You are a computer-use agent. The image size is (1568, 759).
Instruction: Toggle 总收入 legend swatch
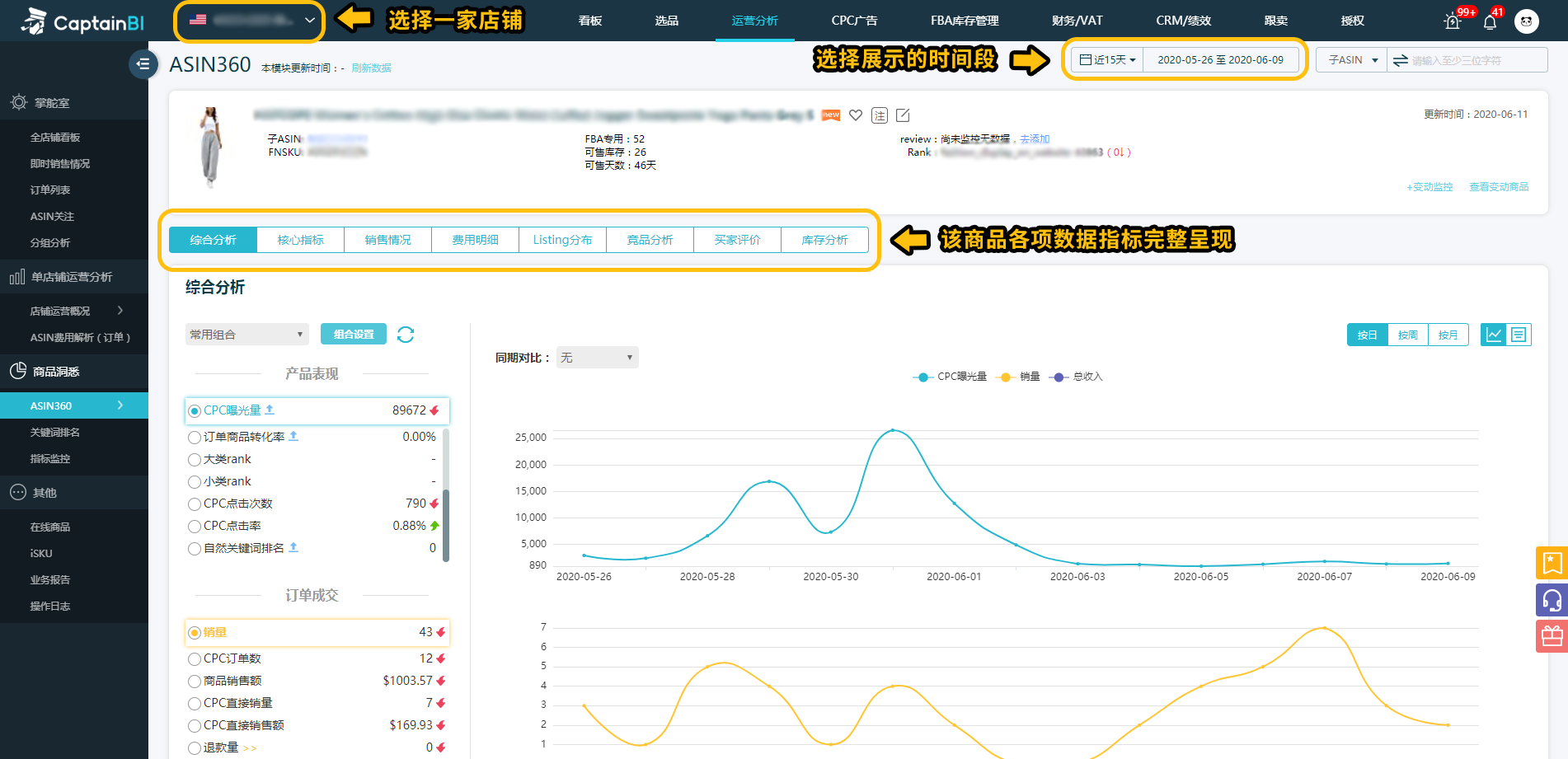click(x=1059, y=377)
